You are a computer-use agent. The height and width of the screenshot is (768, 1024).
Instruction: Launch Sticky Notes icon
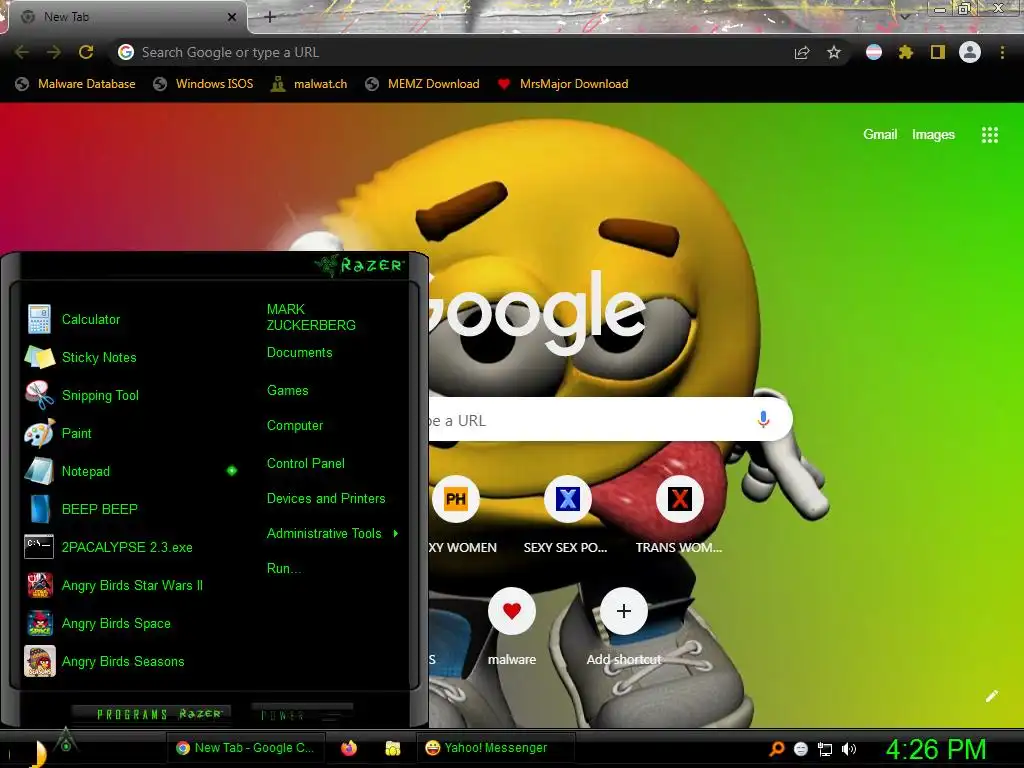39,357
